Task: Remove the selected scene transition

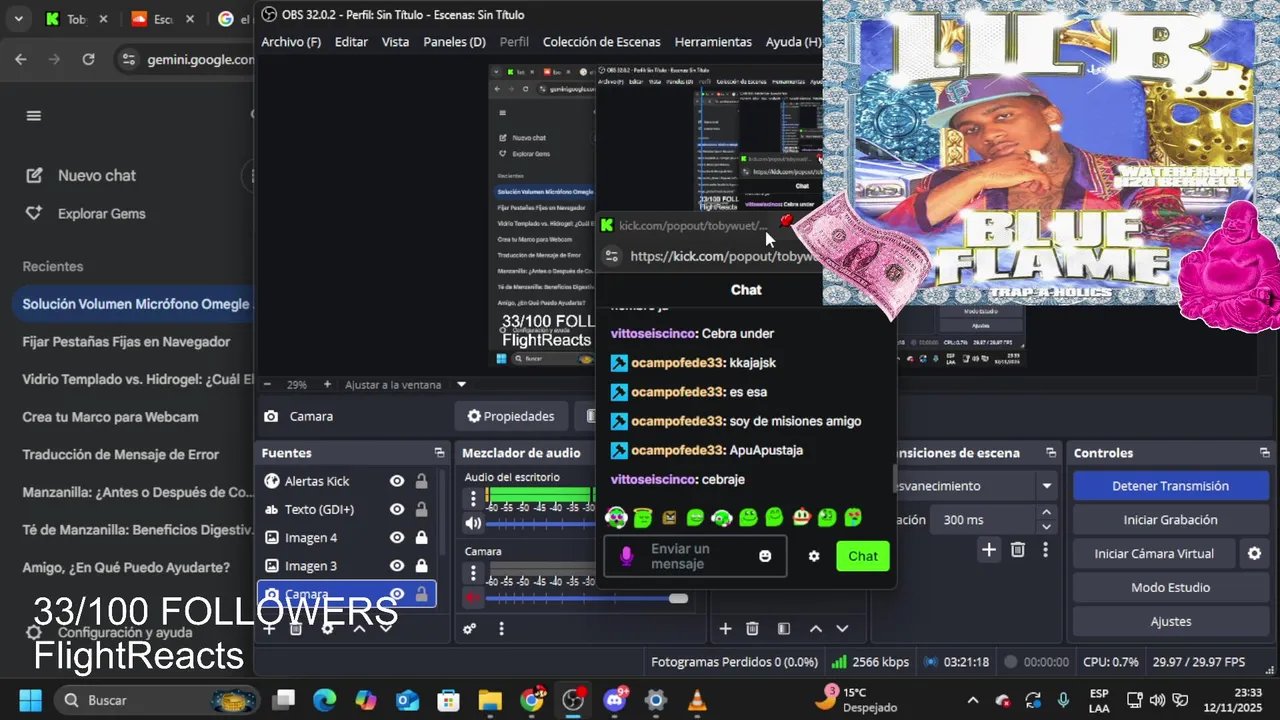Action: coord(1017,549)
